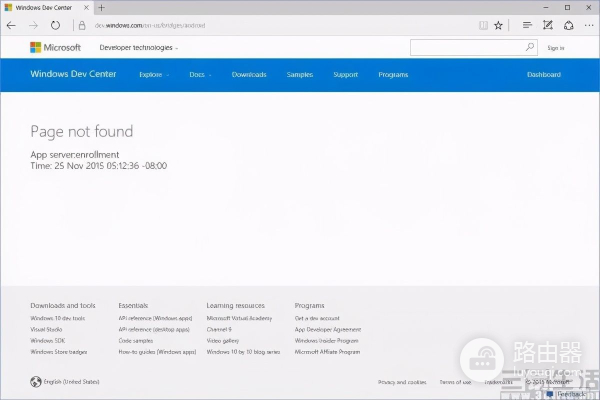
Task: Open Channel 9 link
Action: point(219,329)
